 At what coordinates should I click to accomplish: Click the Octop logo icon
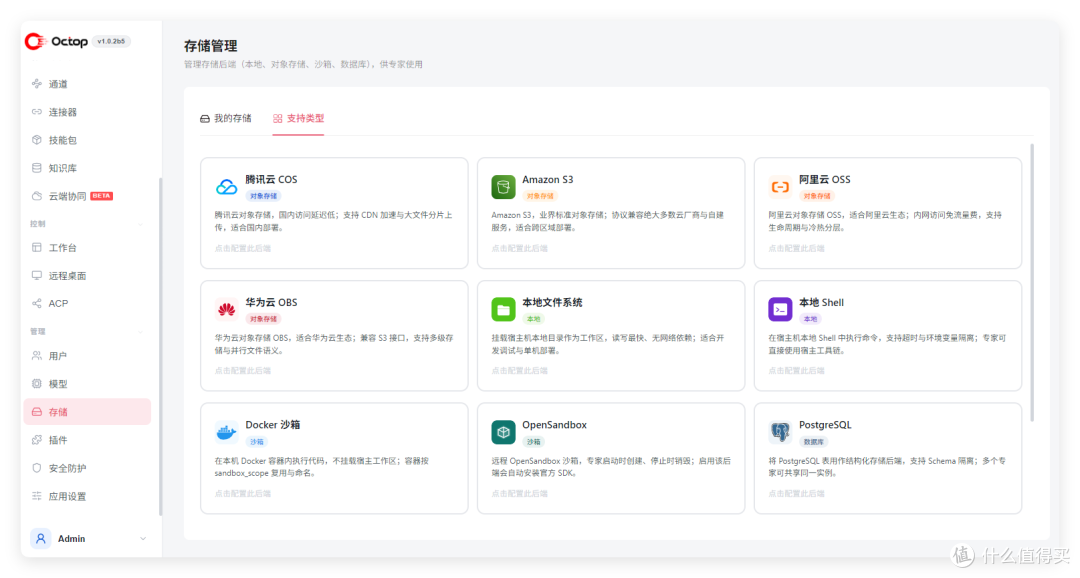34,41
